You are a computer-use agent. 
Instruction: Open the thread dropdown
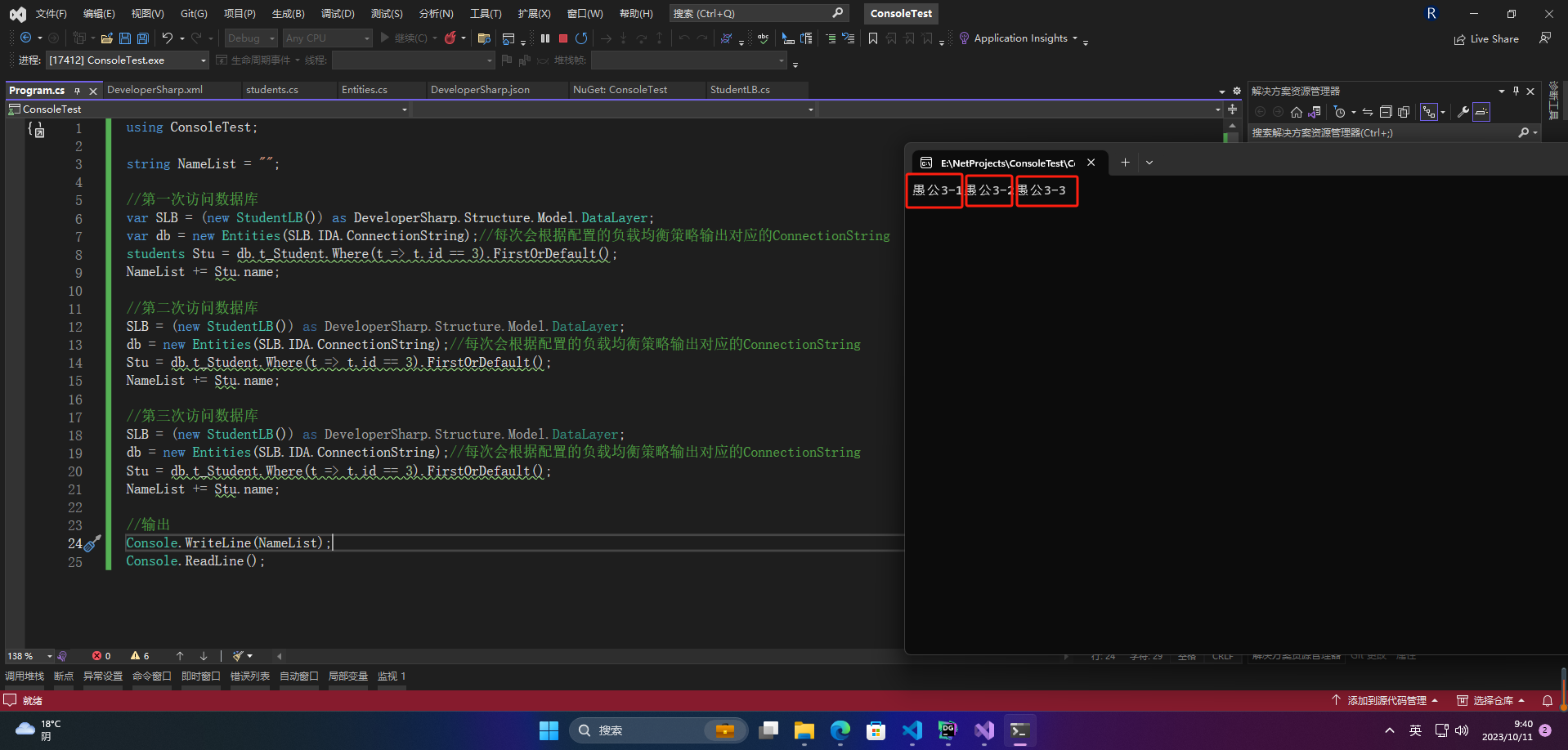(x=414, y=60)
